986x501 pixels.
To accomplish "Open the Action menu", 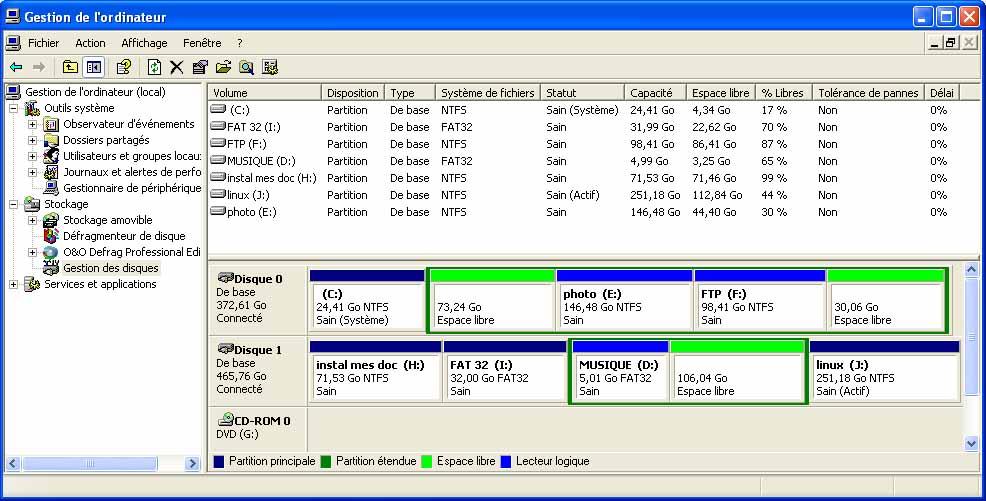I will (91, 43).
